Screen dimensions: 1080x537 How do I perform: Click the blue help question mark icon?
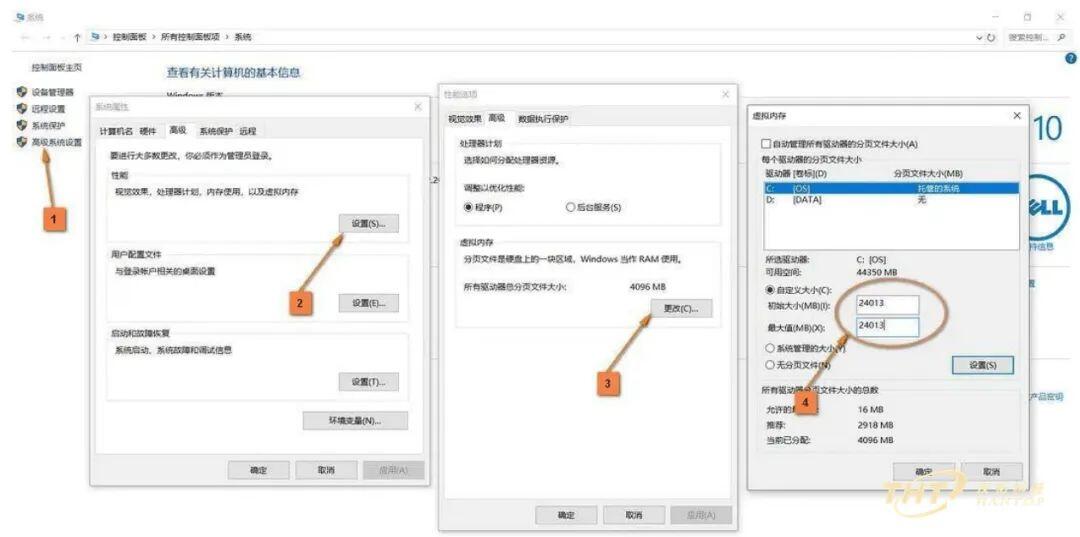click(x=1071, y=59)
